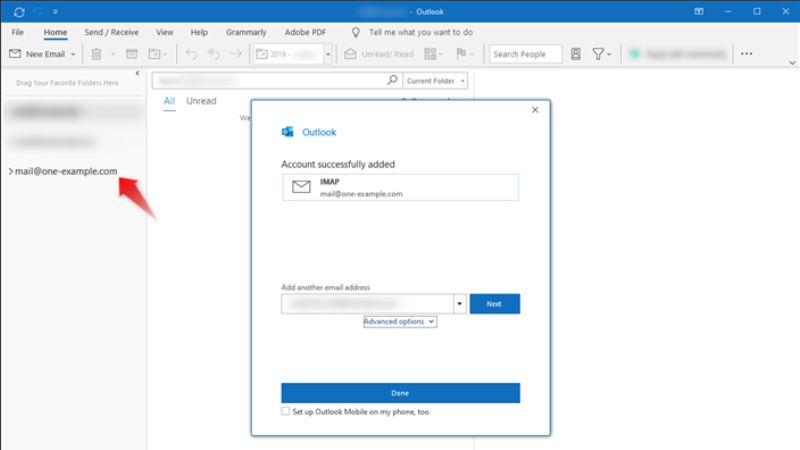Click the Send/Receive sync icon in title bar
The height and width of the screenshot is (450, 800).
tap(19, 12)
